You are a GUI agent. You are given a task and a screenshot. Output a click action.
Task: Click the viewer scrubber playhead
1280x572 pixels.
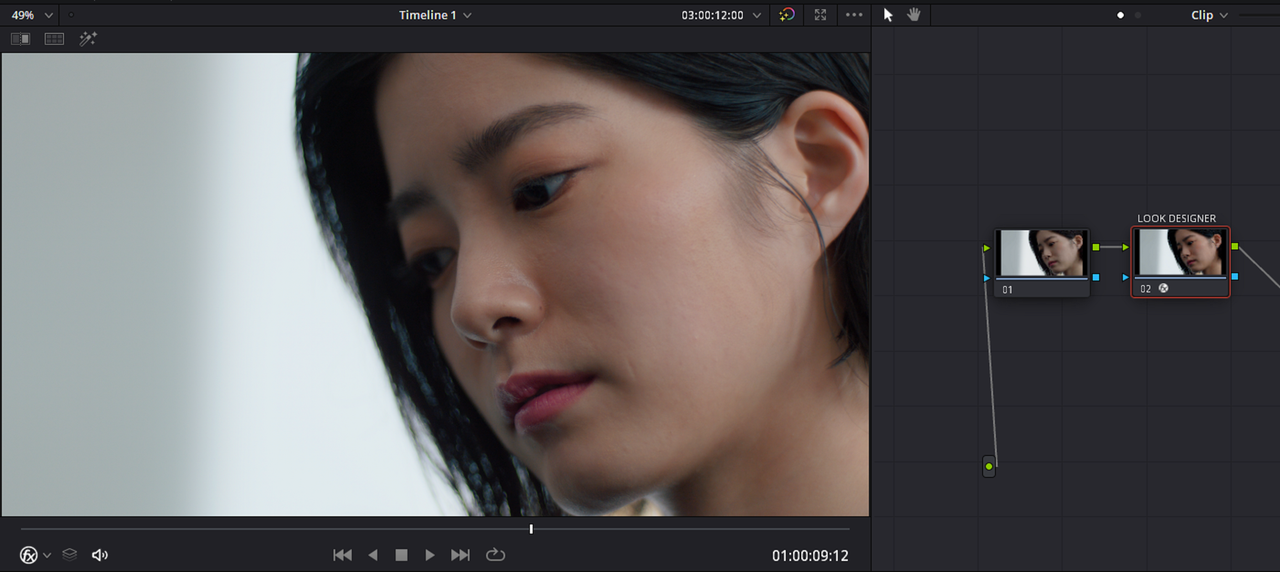click(x=531, y=529)
